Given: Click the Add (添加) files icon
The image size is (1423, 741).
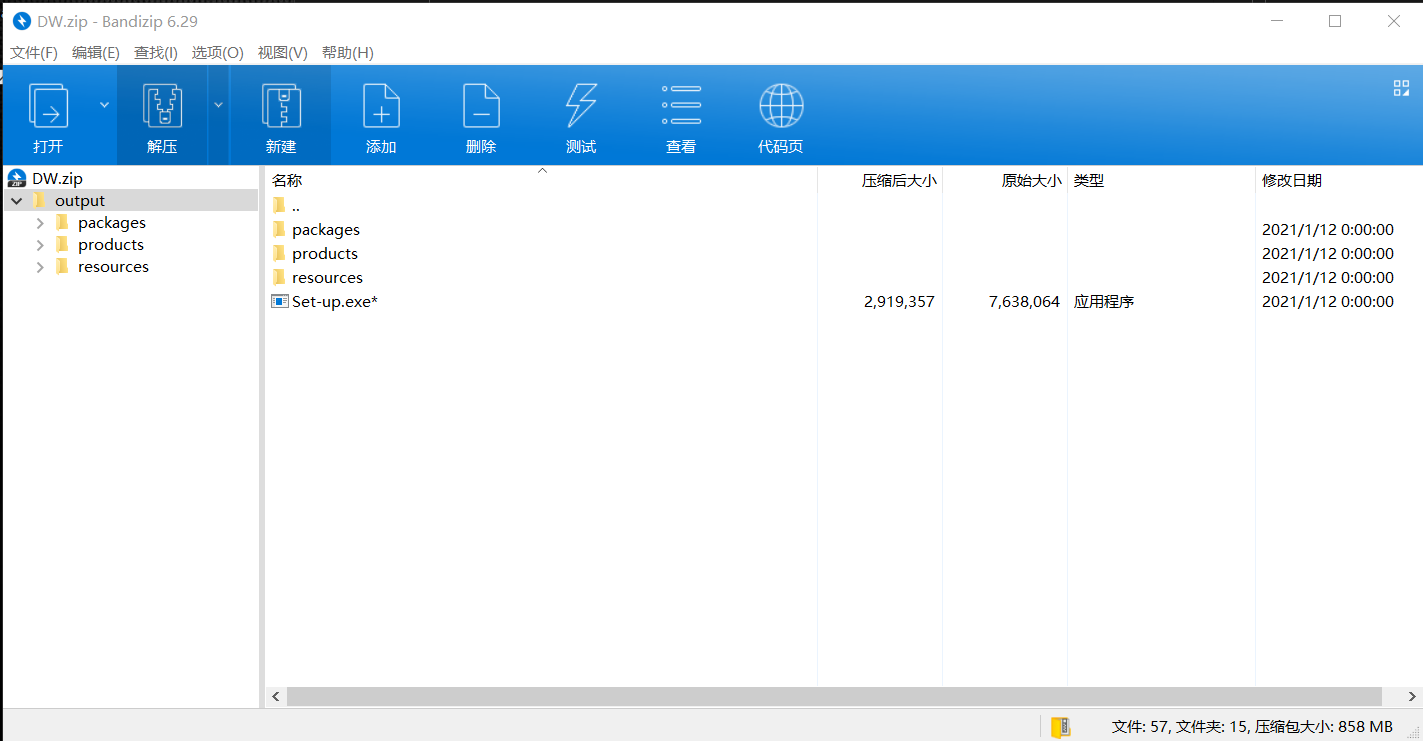Looking at the screenshot, I should point(381,105).
